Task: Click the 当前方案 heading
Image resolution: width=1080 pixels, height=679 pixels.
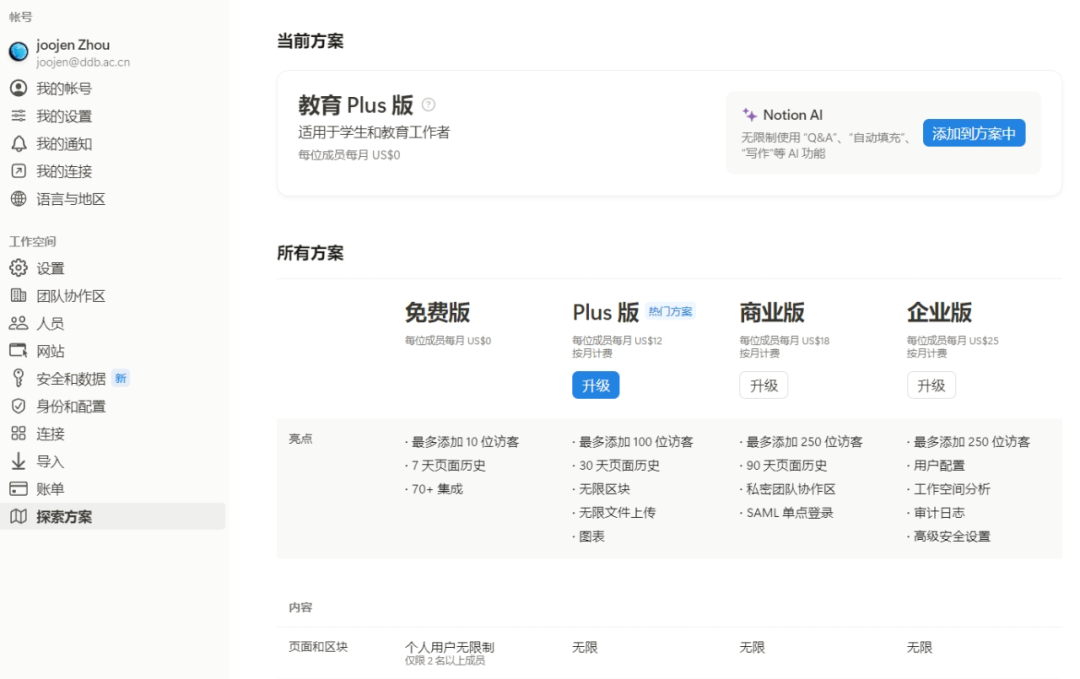Action: tap(310, 41)
